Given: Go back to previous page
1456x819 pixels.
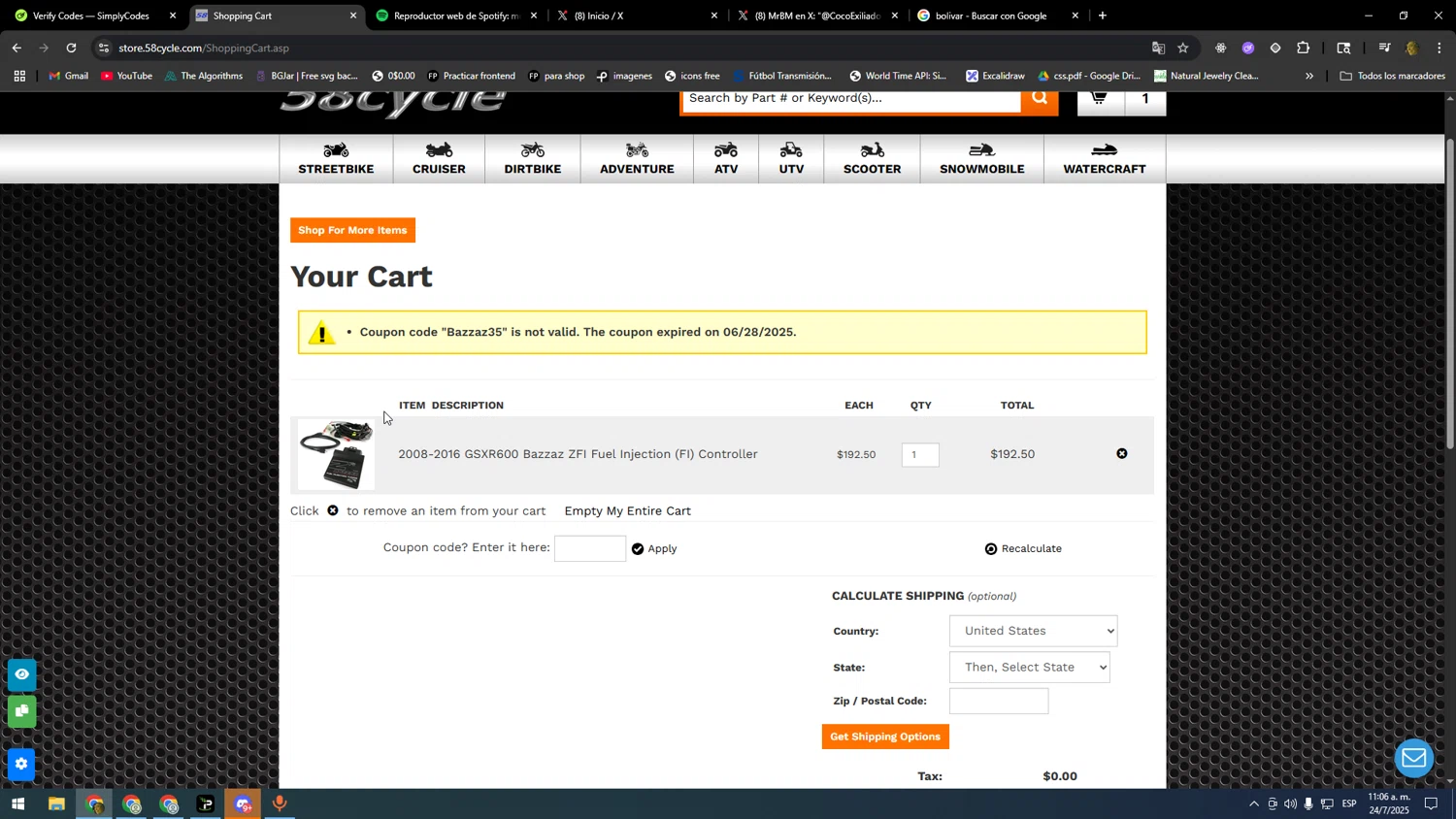Looking at the screenshot, I should coord(17,48).
